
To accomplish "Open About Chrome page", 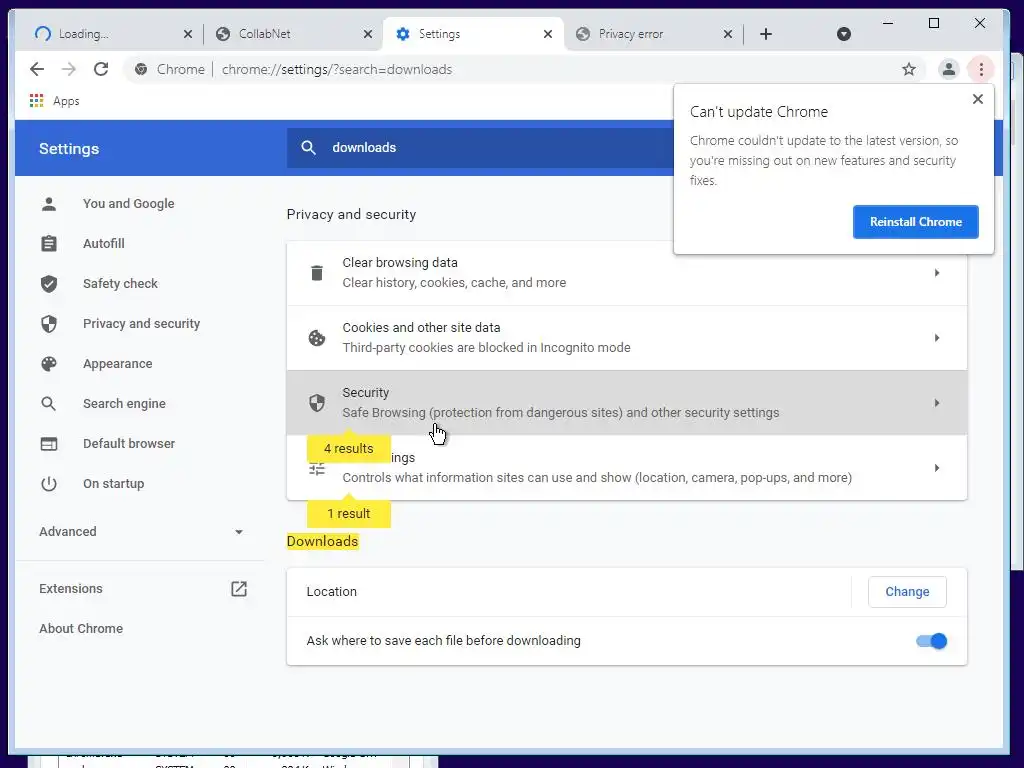I will coord(81,629).
